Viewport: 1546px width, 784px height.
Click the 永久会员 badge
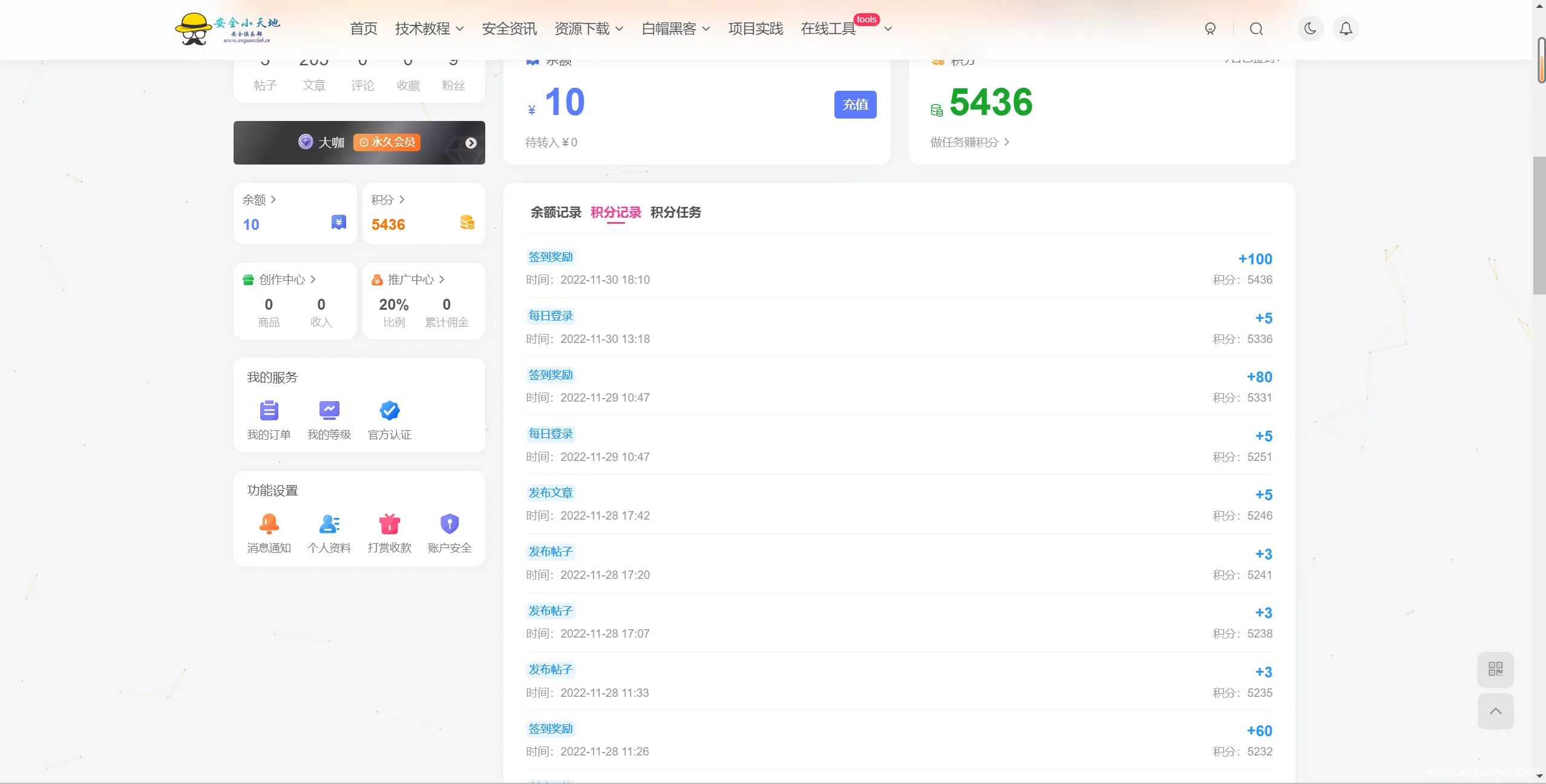(387, 142)
